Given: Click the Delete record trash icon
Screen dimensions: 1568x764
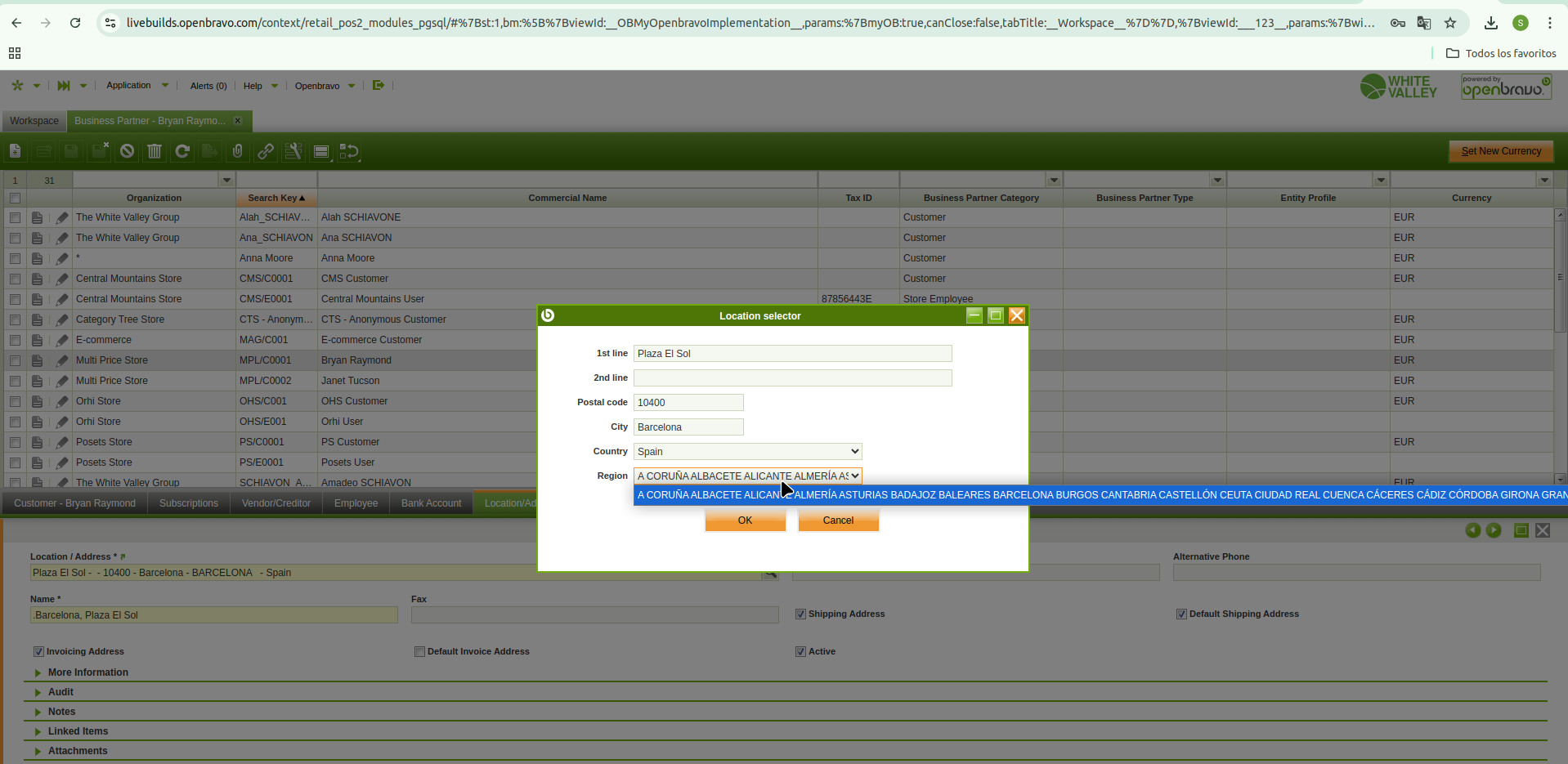Looking at the screenshot, I should (x=155, y=151).
